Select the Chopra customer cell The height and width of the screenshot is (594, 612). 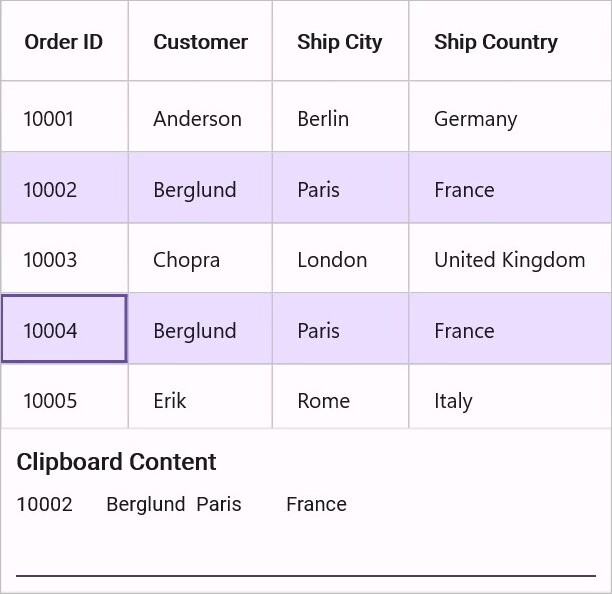200,258
